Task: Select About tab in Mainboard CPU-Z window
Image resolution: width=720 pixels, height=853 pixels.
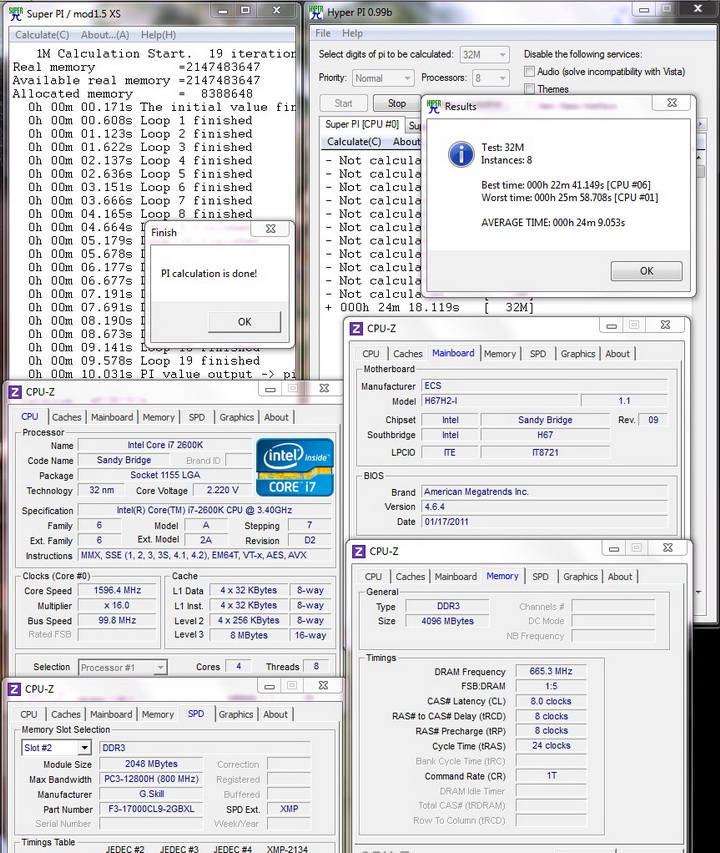Action: click(618, 354)
